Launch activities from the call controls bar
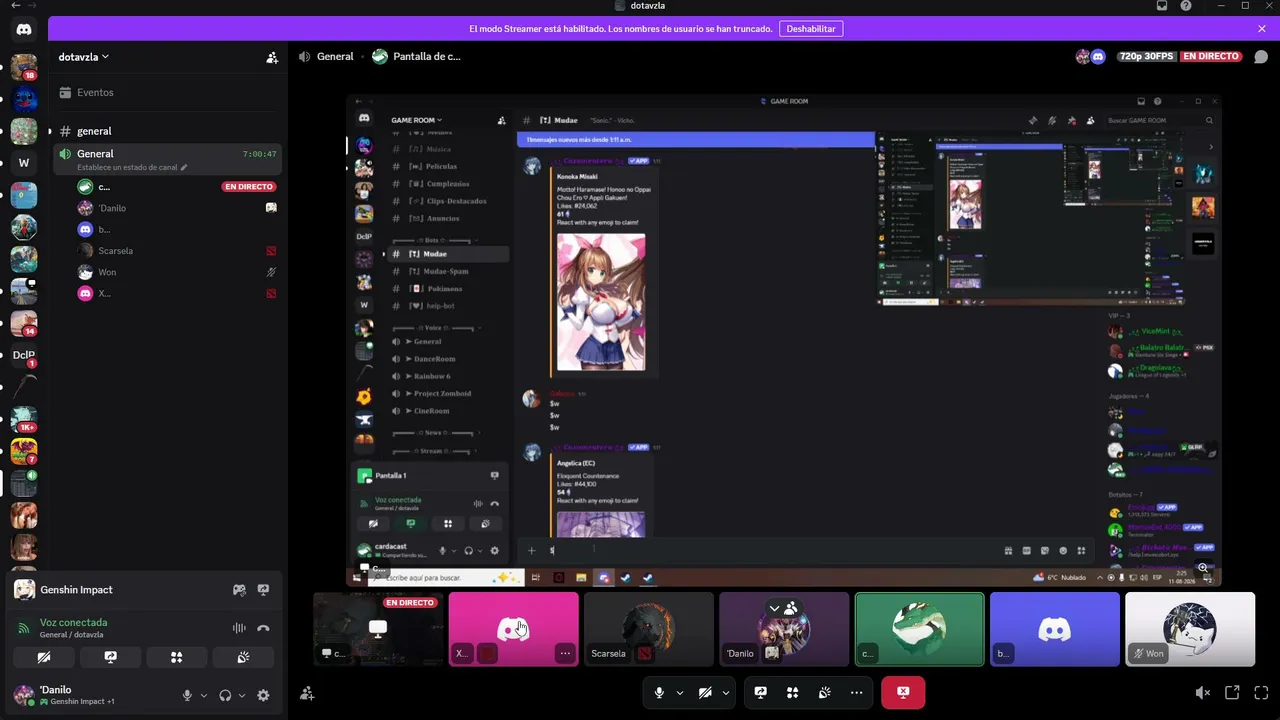Viewport: 1280px width, 720px height. coord(793,692)
